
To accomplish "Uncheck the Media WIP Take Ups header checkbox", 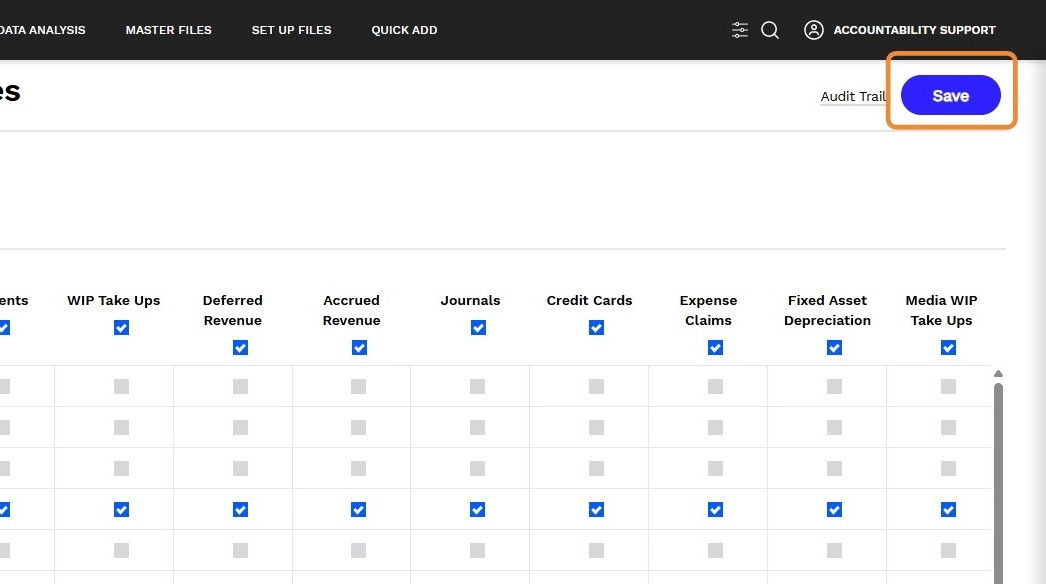I will click(x=948, y=348).
